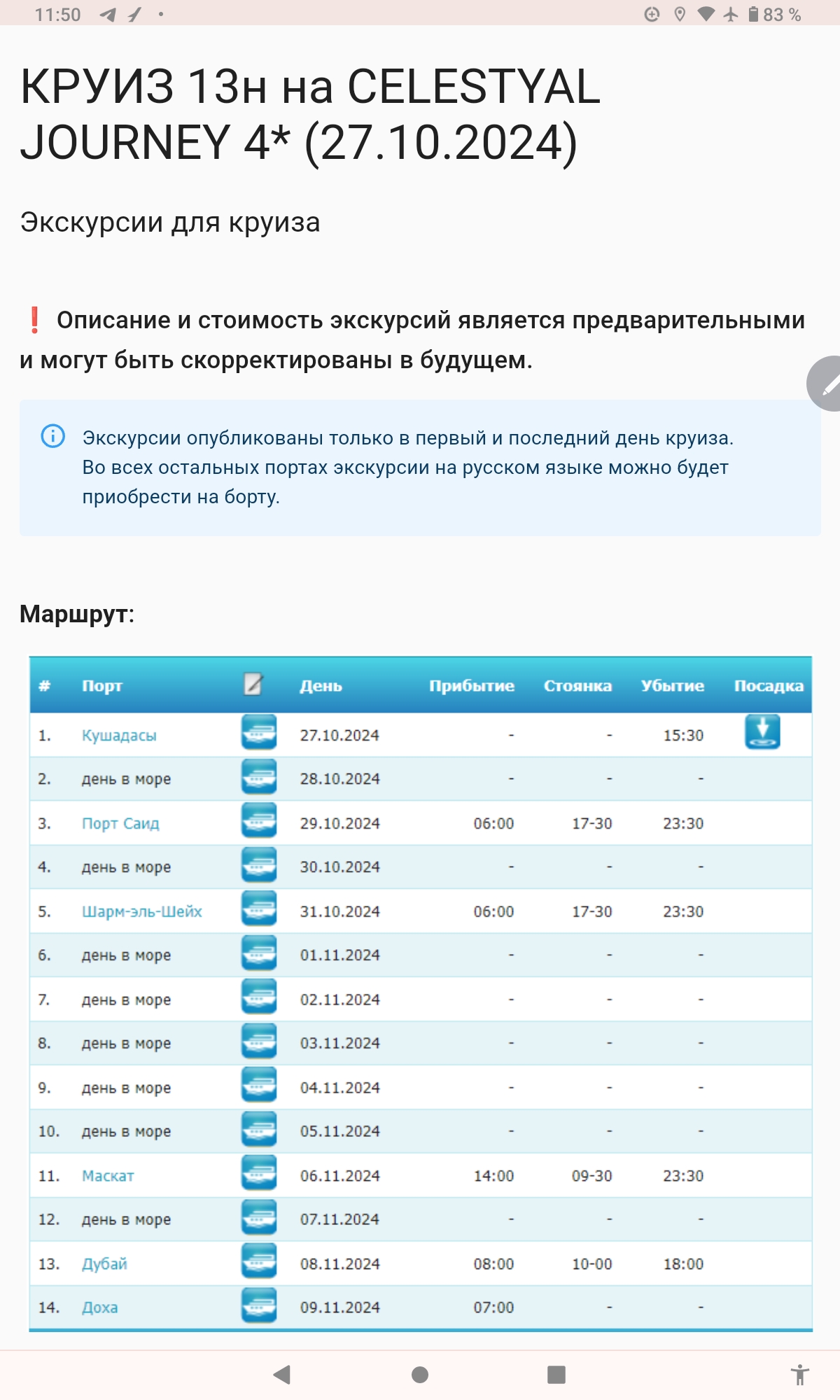The height and width of the screenshot is (1400, 840).
Task: Click the Экскурсии для круиза subtitle
Action: [x=170, y=222]
